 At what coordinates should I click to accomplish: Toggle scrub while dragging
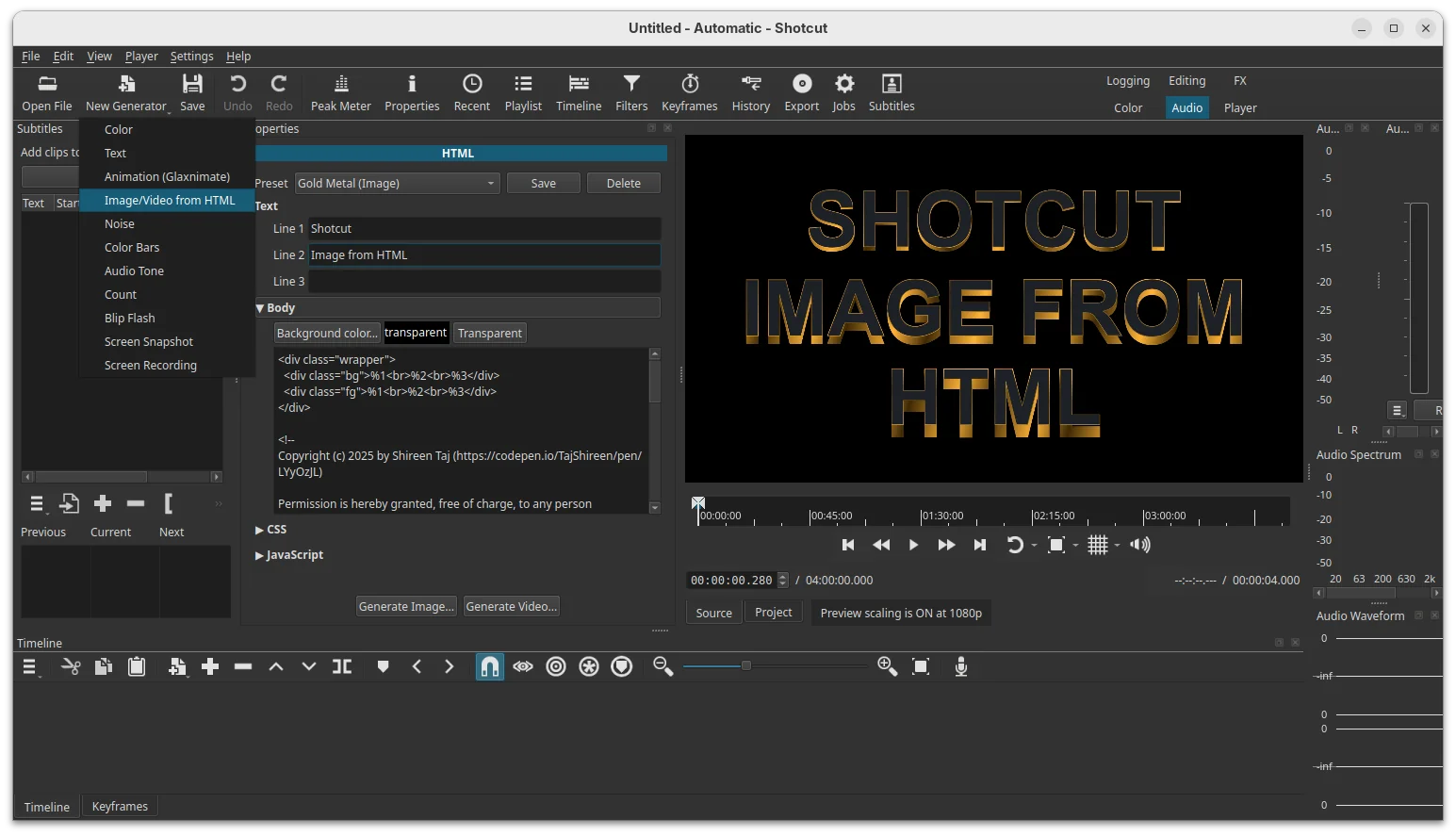coord(523,667)
